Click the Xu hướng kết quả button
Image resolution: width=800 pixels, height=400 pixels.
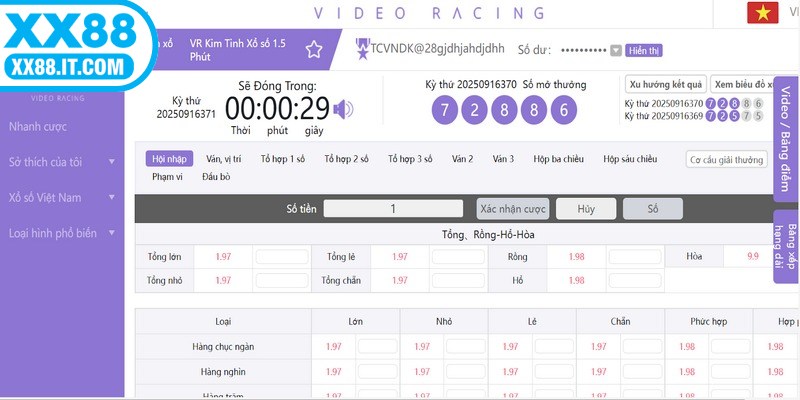pos(666,83)
